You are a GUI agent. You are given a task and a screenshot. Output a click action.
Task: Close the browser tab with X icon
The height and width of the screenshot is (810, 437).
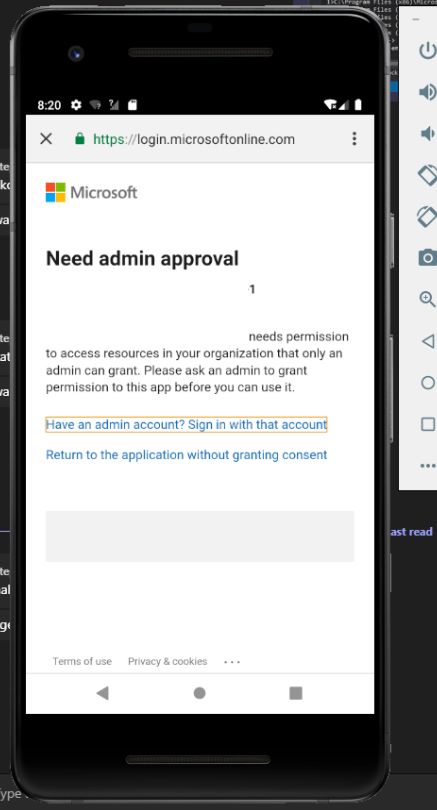tap(46, 138)
